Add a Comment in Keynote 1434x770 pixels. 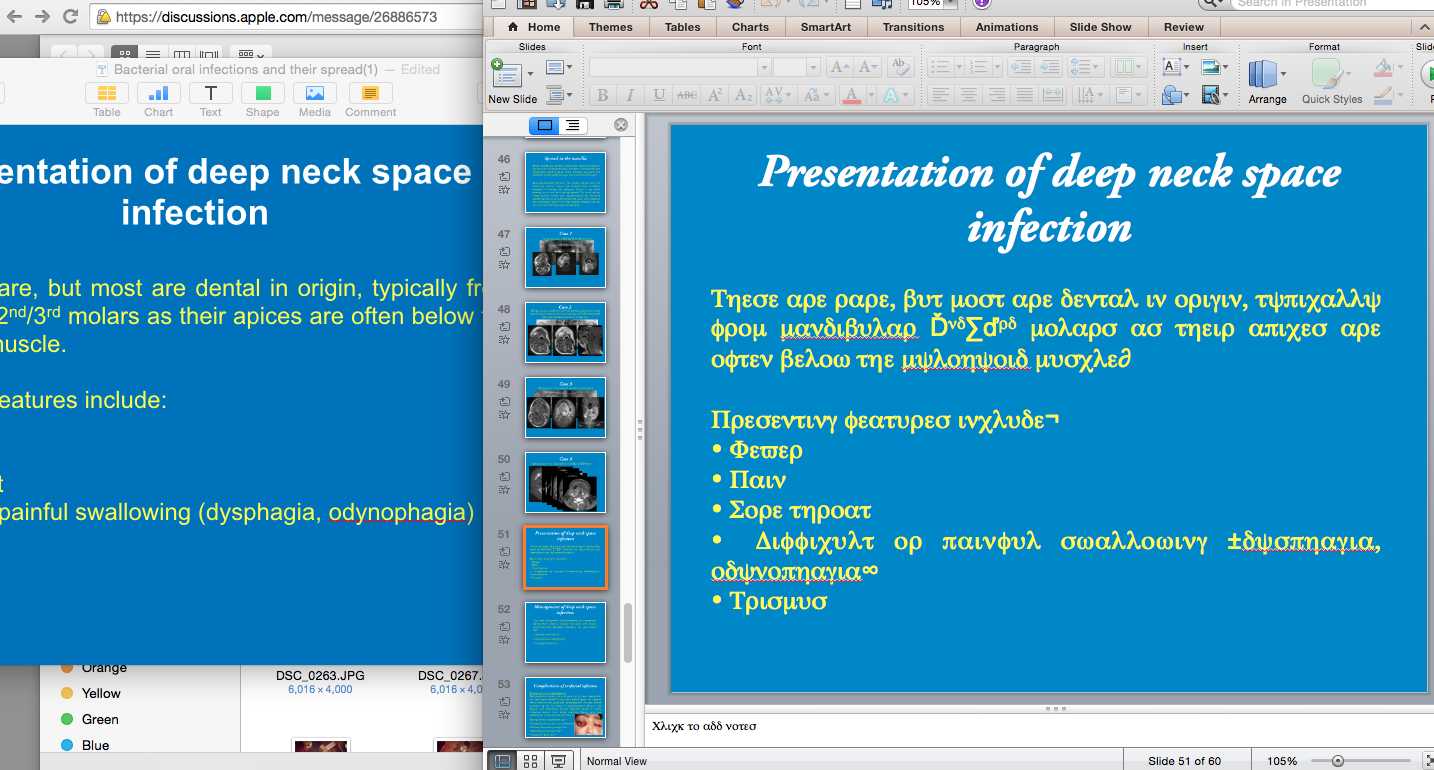pos(370,94)
